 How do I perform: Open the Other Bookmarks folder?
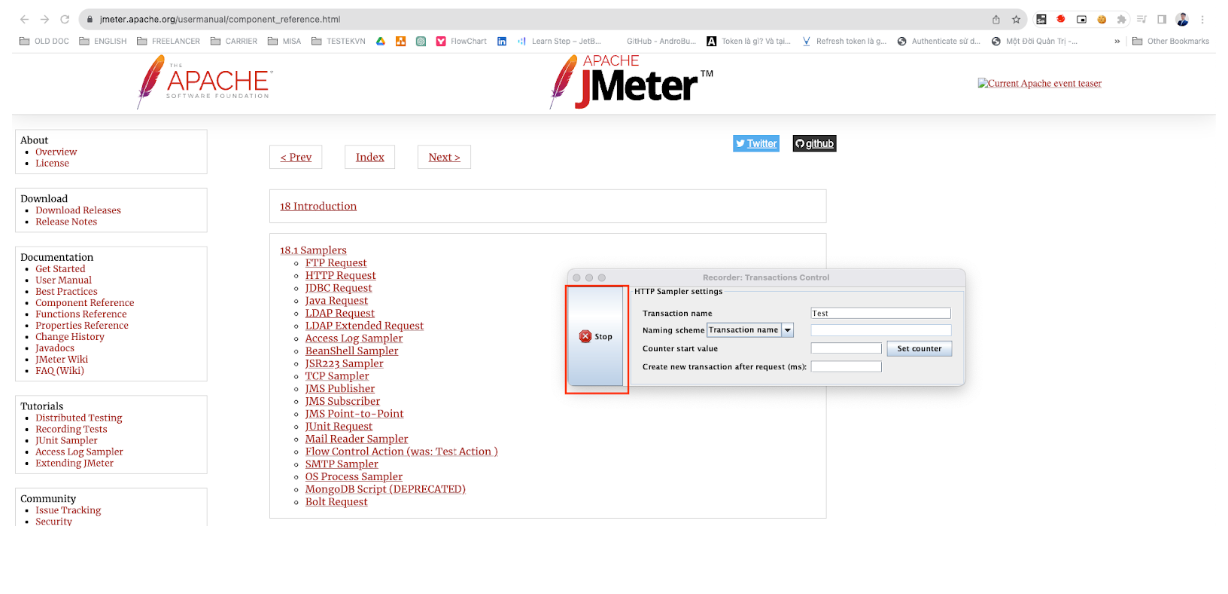tap(1170, 41)
